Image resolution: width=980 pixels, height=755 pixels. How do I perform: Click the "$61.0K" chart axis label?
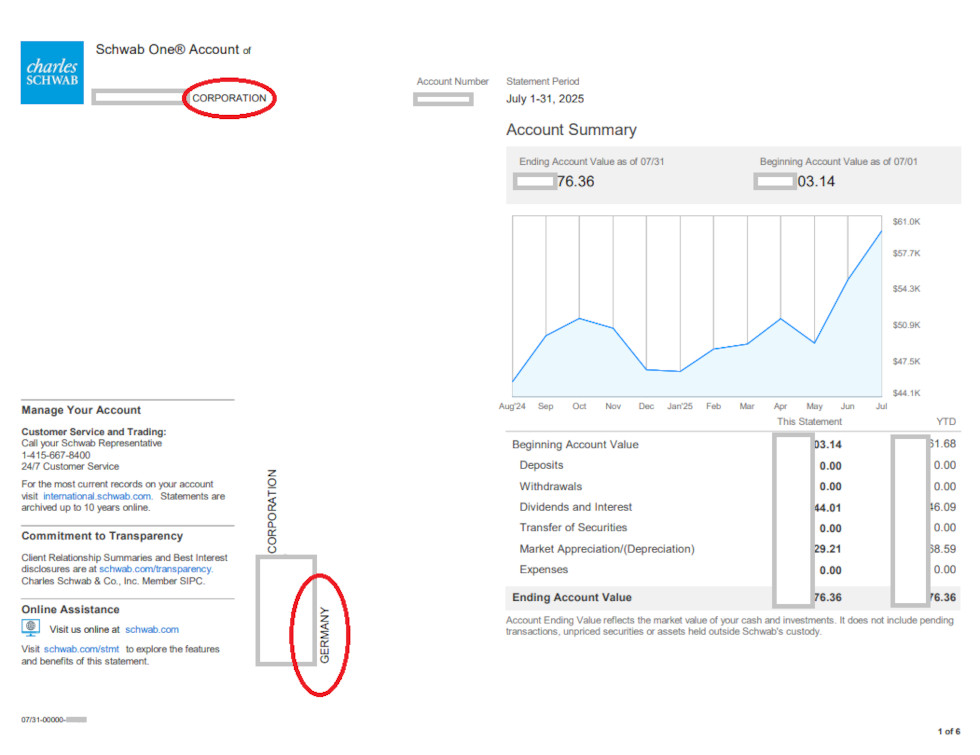tap(906, 222)
